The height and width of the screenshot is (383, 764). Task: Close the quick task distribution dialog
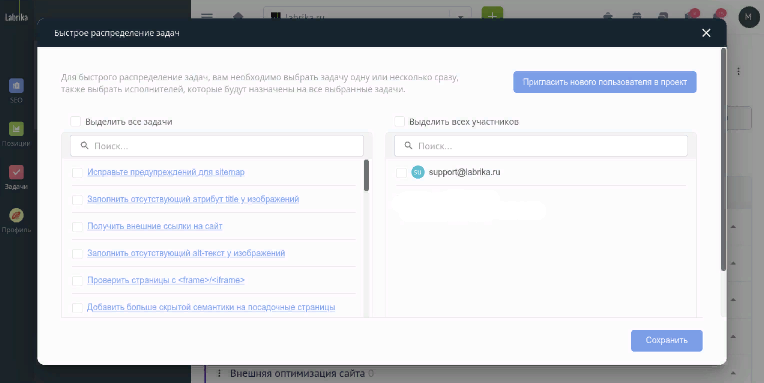pos(706,33)
